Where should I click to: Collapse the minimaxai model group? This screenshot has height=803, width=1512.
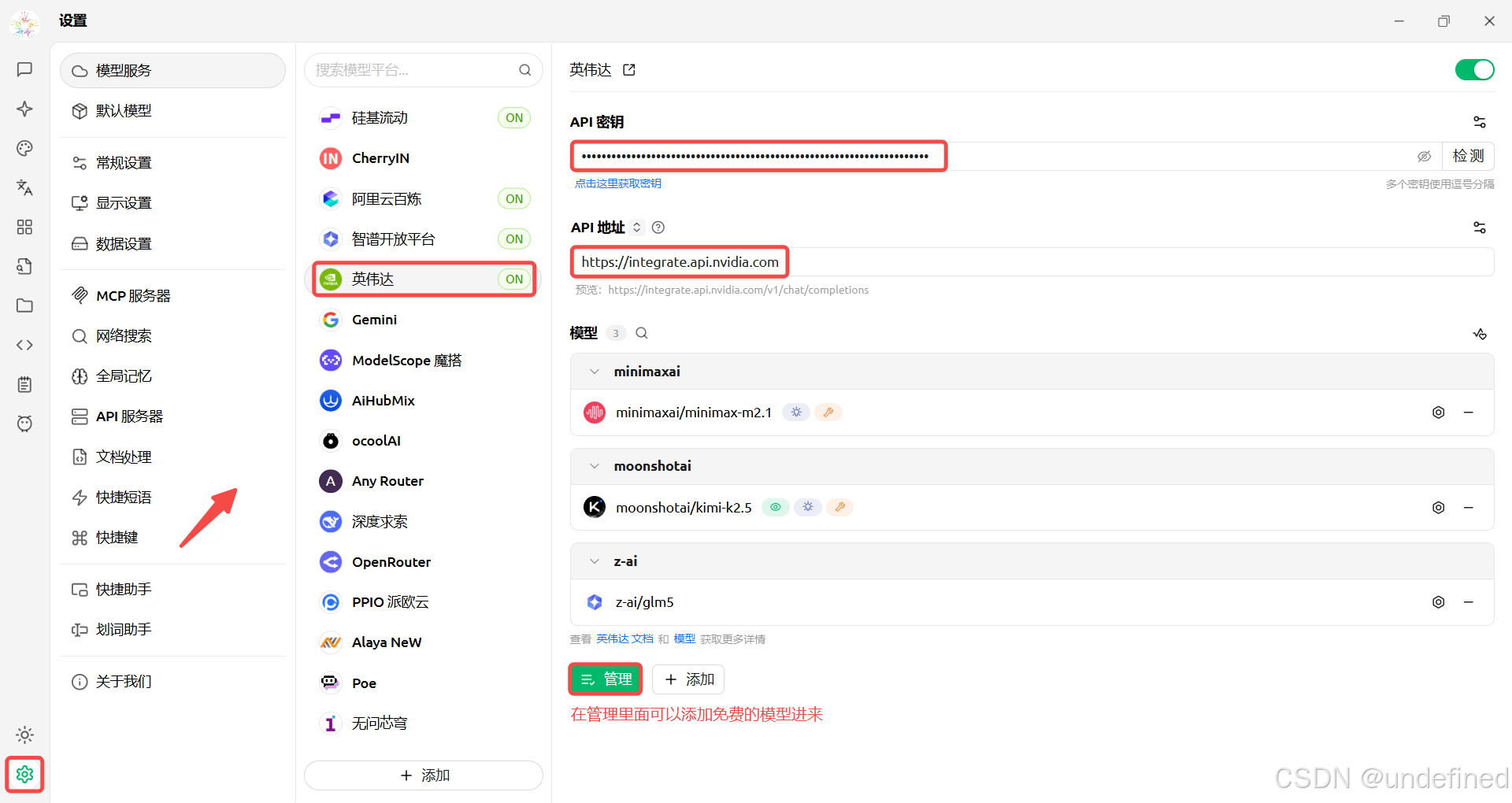pyautogui.click(x=595, y=372)
